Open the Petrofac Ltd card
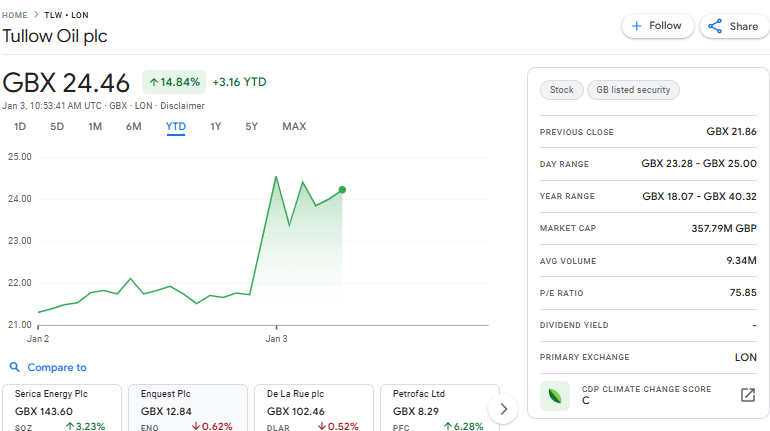The height and width of the screenshot is (431, 770). [440, 408]
